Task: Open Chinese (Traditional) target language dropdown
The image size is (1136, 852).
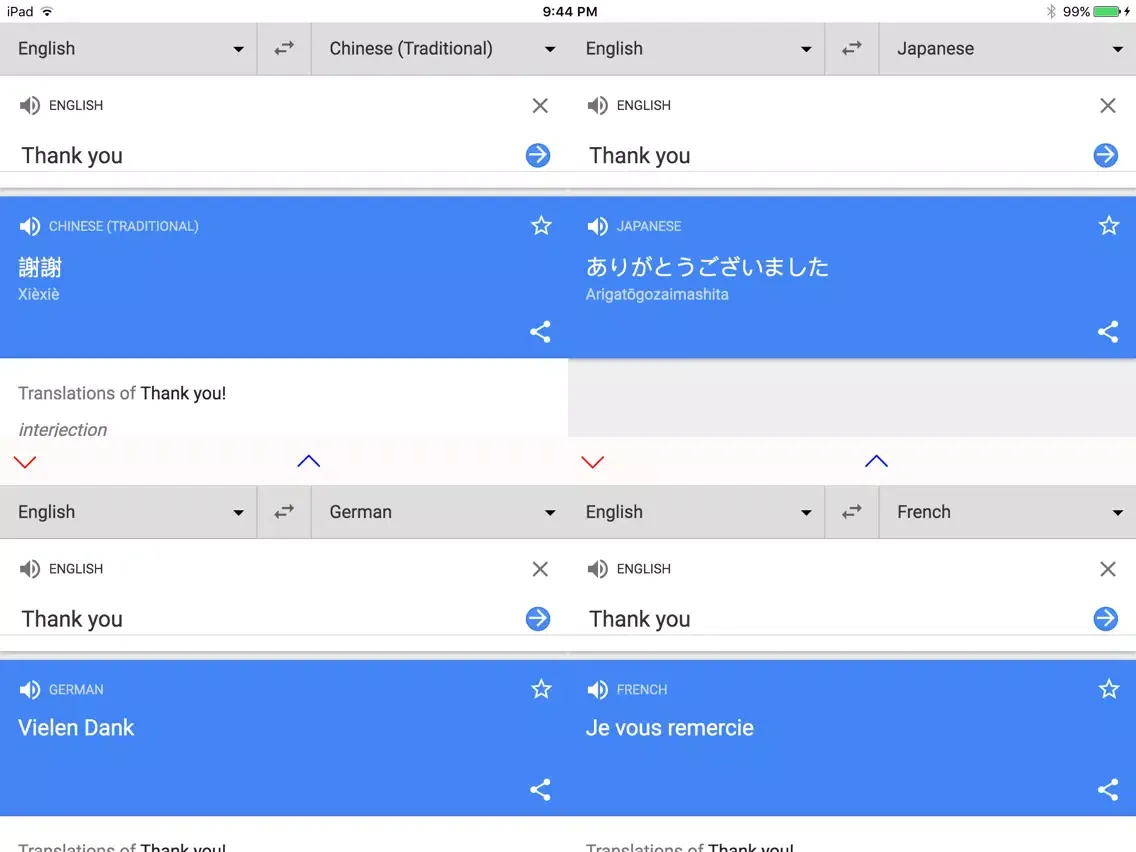Action: (x=440, y=49)
